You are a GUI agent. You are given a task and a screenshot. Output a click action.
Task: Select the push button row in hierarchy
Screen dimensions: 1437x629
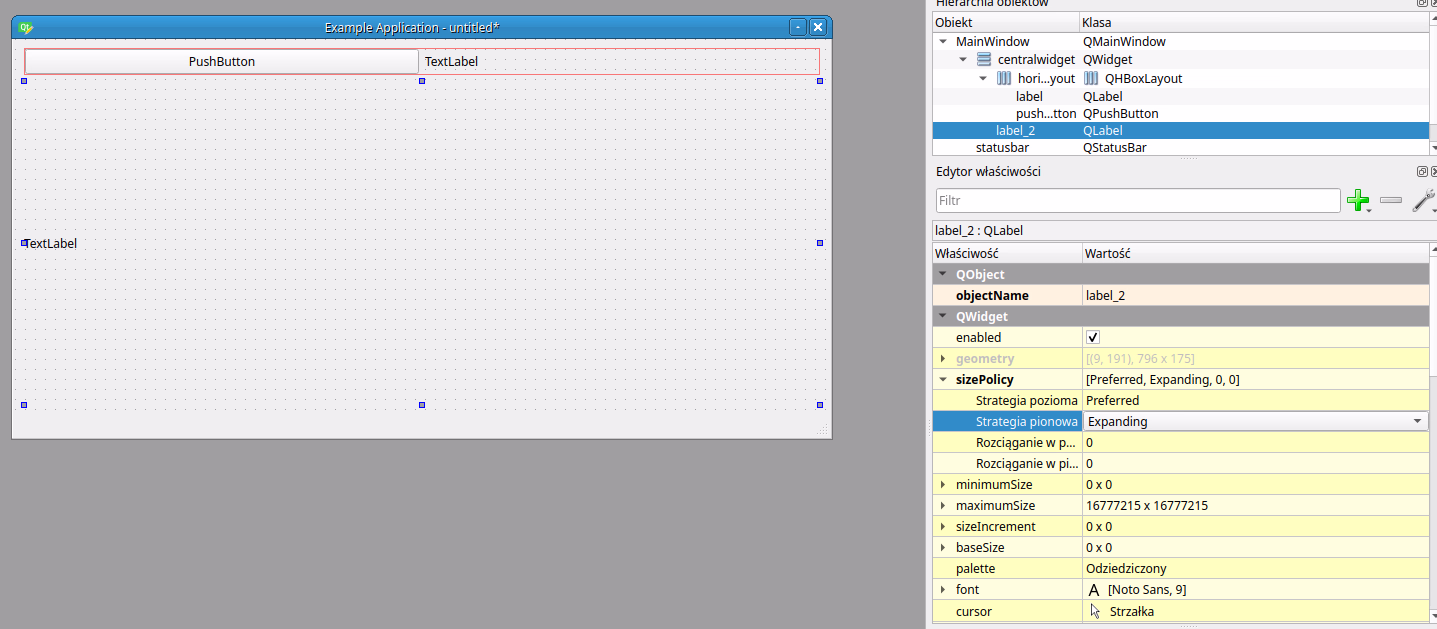[x=1045, y=114]
